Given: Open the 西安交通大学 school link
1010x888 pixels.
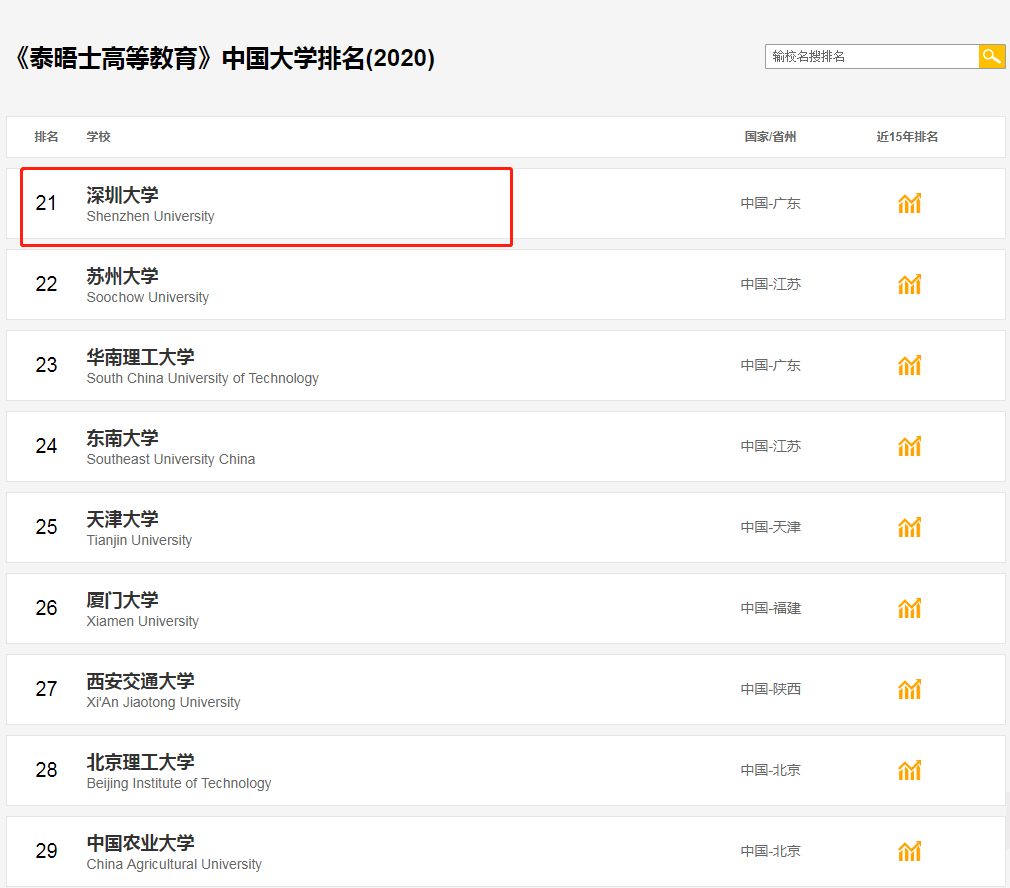Looking at the screenshot, I should click(x=140, y=681).
